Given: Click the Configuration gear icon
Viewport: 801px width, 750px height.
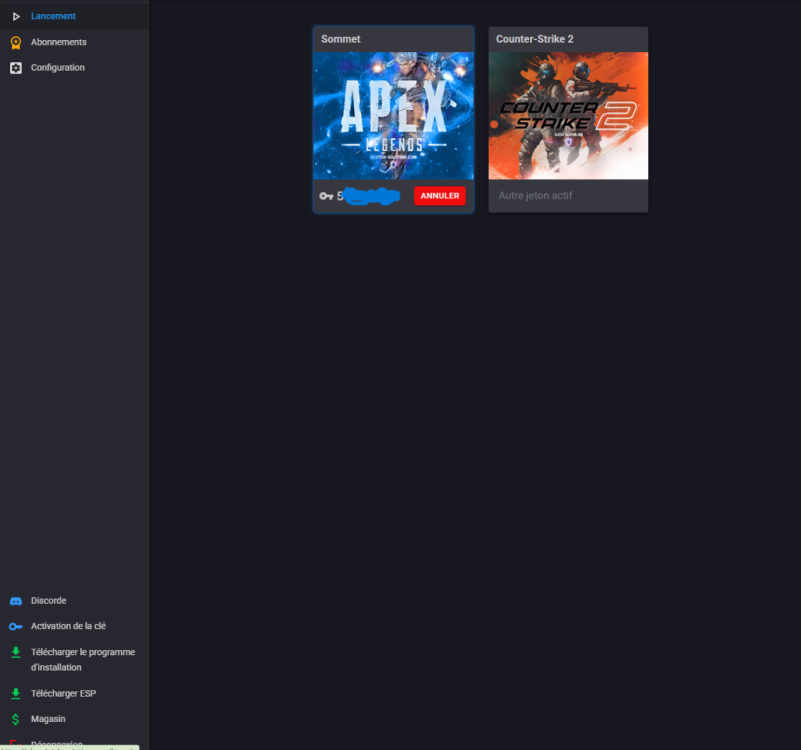Looking at the screenshot, I should 15,68.
